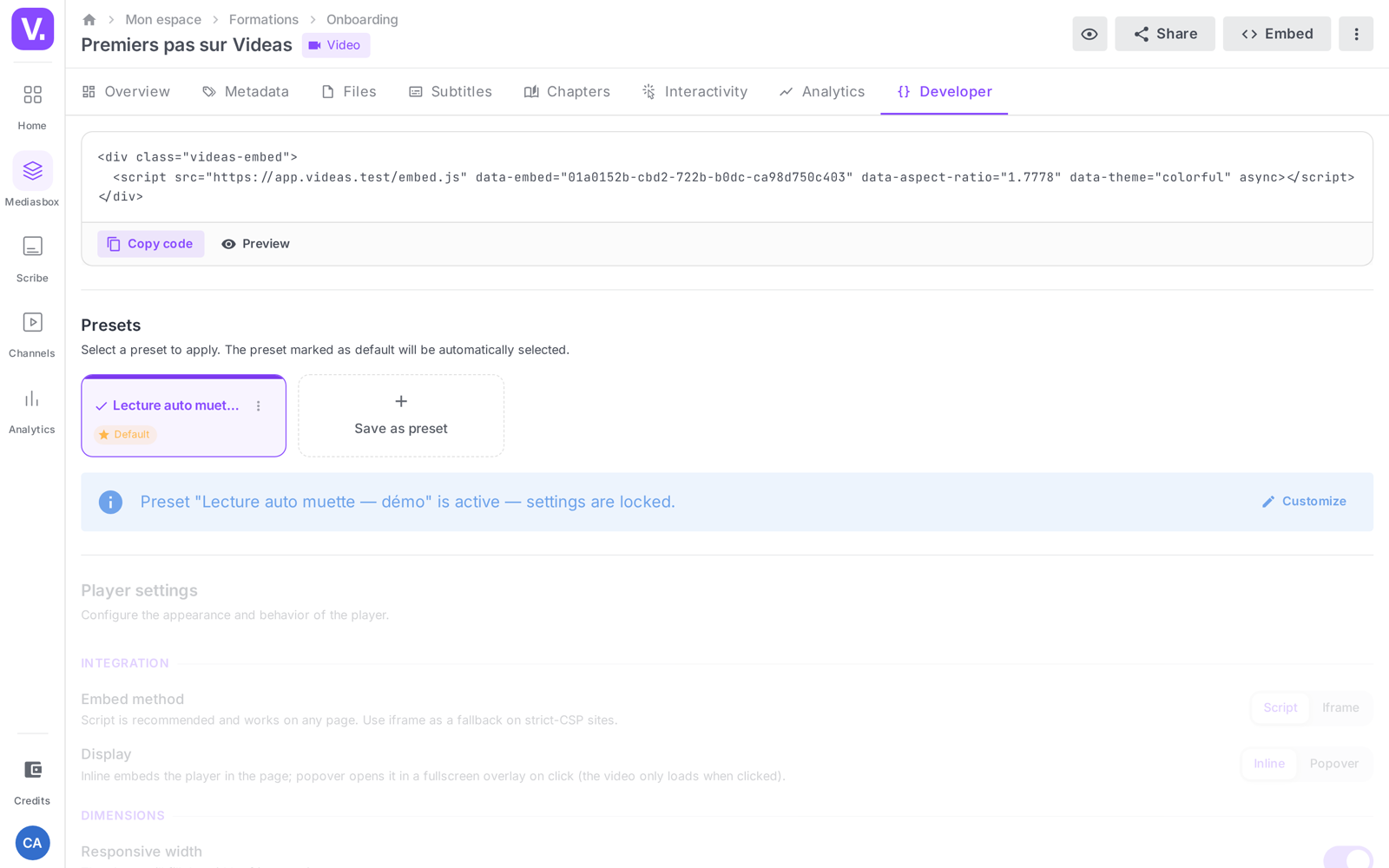Click the Embed button
This screenshot has width=1389, height=868.
pos(1277,34)
